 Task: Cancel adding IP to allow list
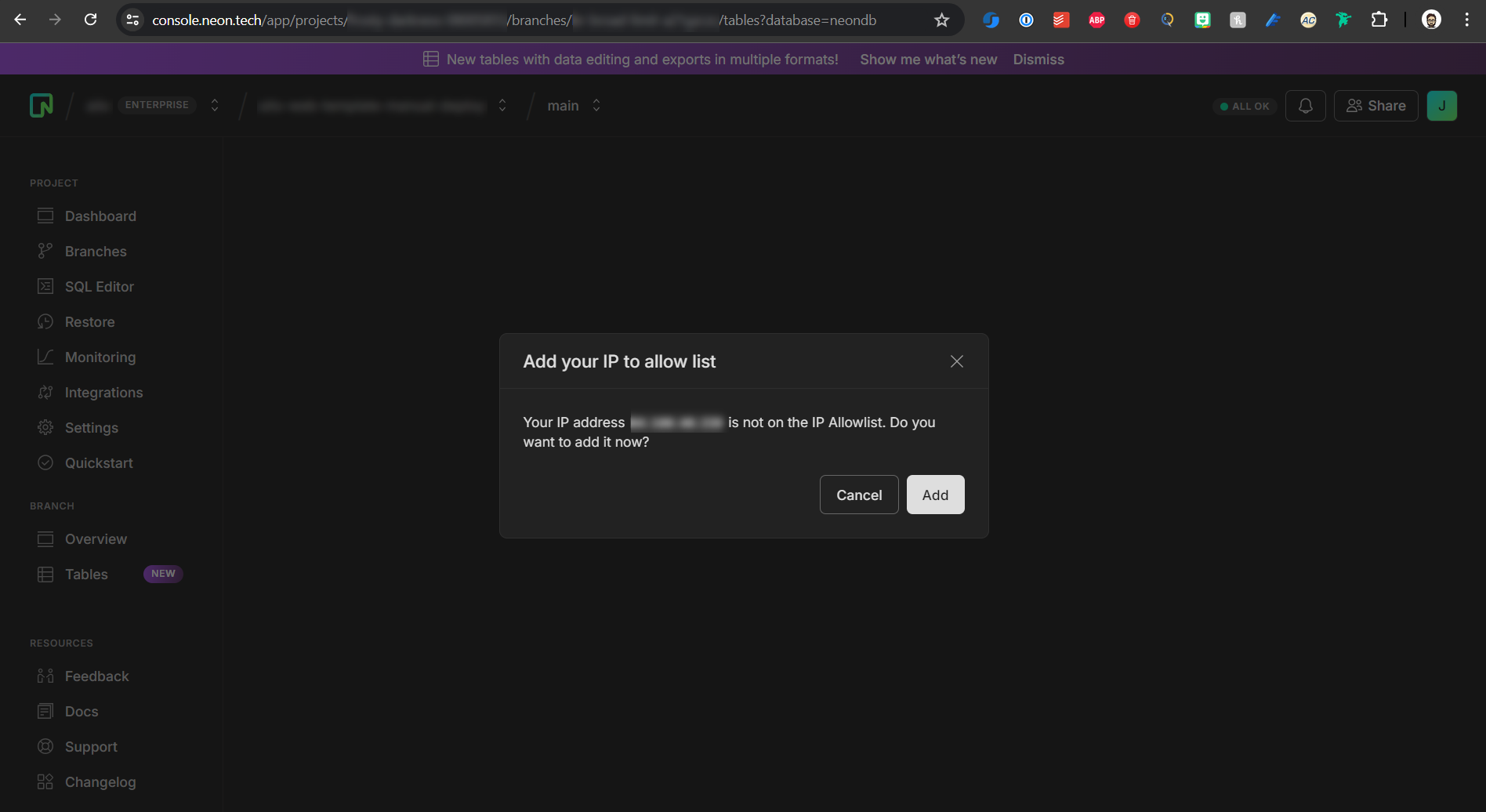[859, 495]
